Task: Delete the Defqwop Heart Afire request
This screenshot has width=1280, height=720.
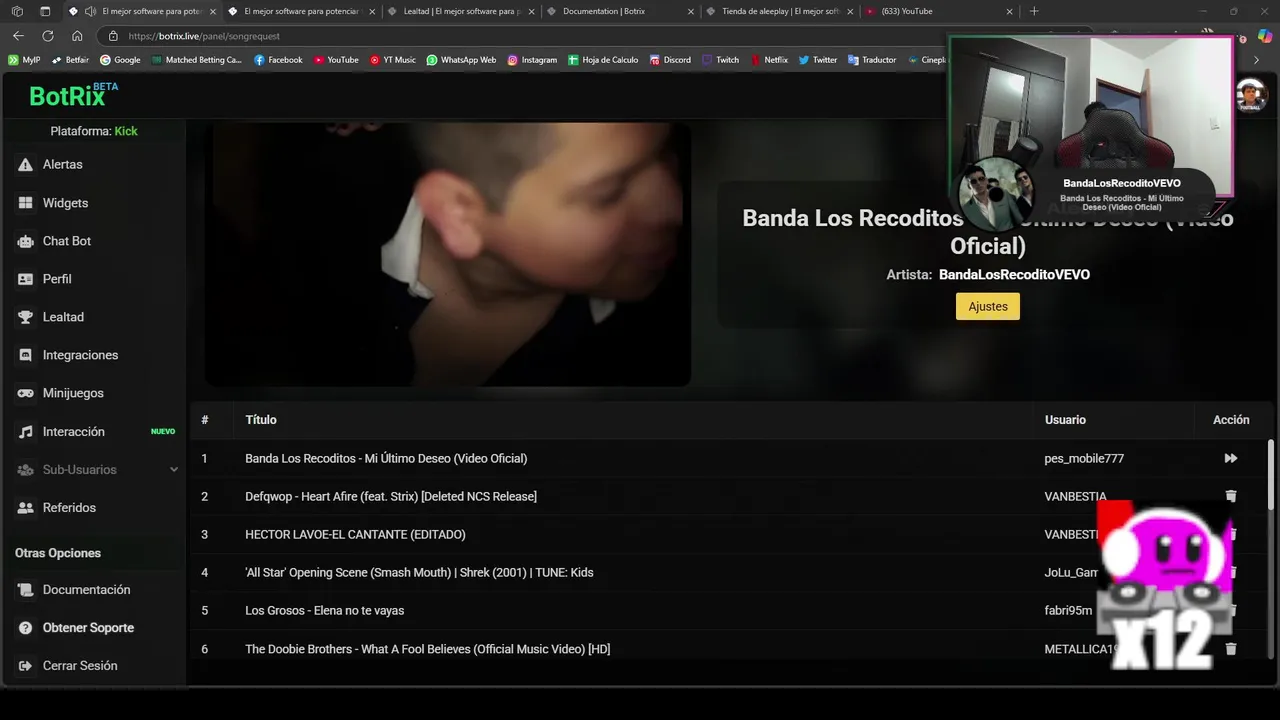Action: [x=1231, y=496]
